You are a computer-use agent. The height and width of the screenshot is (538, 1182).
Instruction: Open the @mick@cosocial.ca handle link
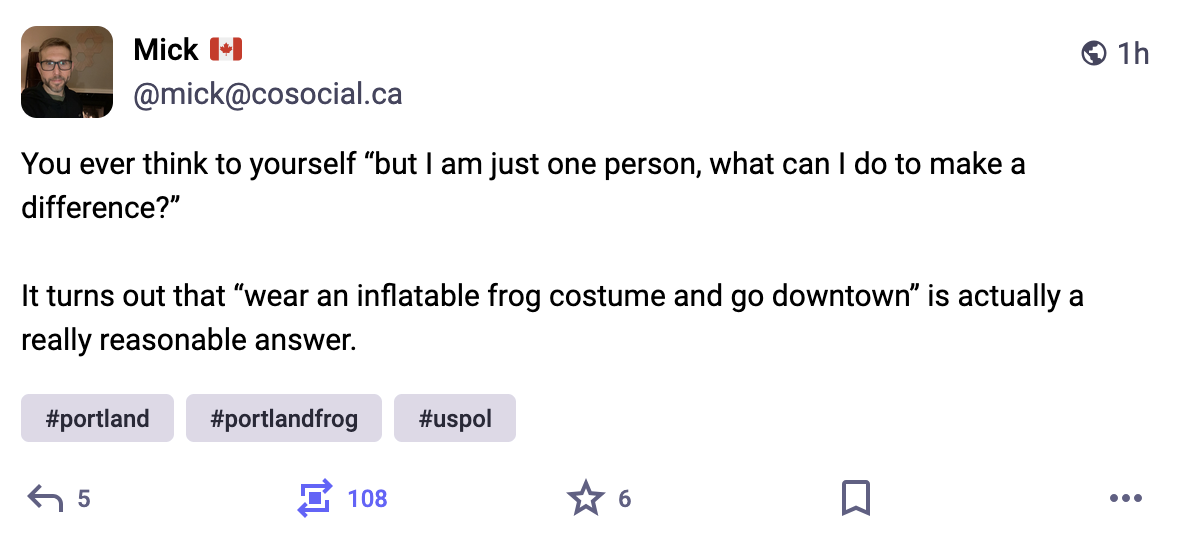[x=268, y=95]
